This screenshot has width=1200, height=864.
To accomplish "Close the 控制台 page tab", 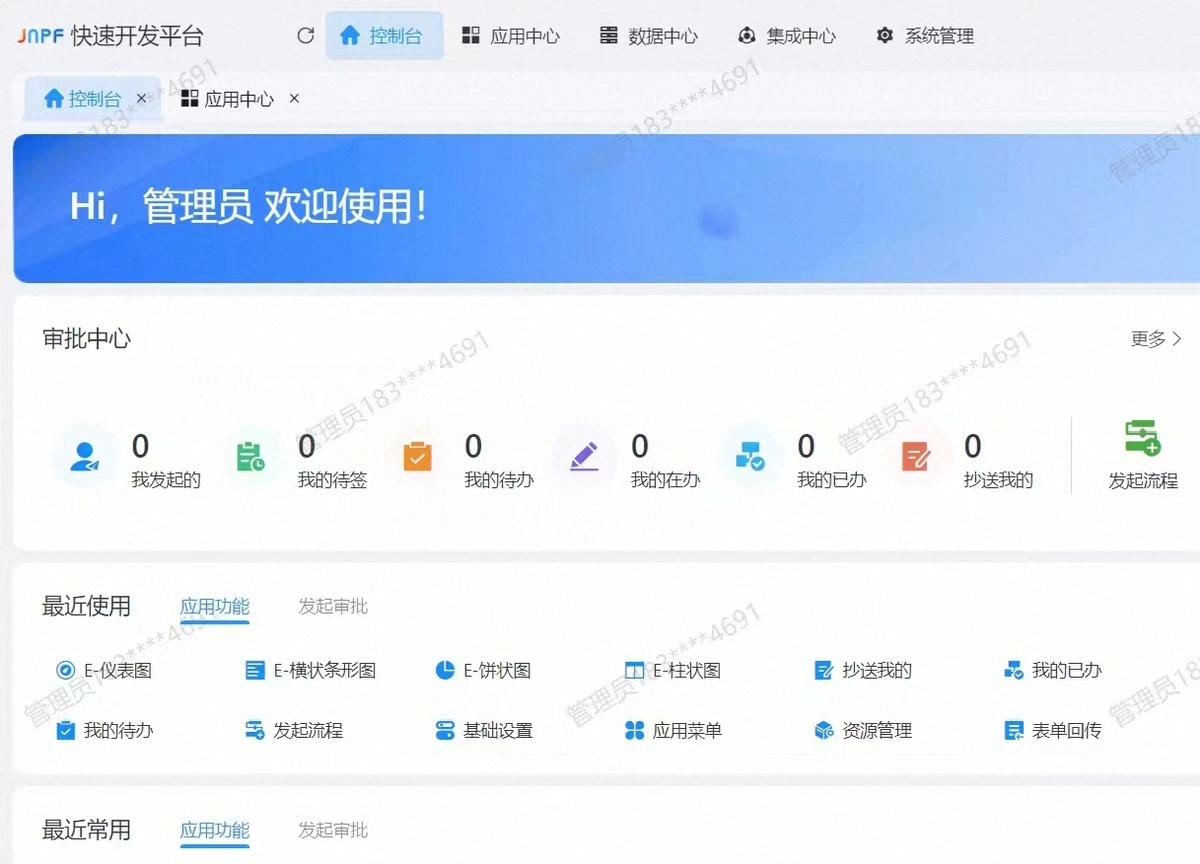I will tap(142, 98).
